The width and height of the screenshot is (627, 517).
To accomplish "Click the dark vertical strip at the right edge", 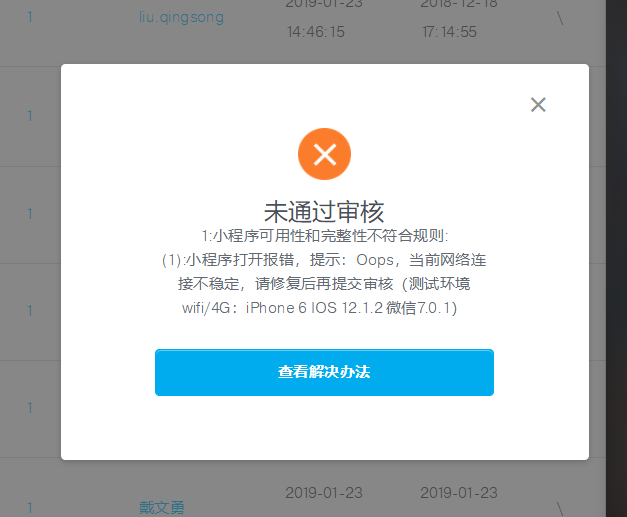I will pos(616,258).
